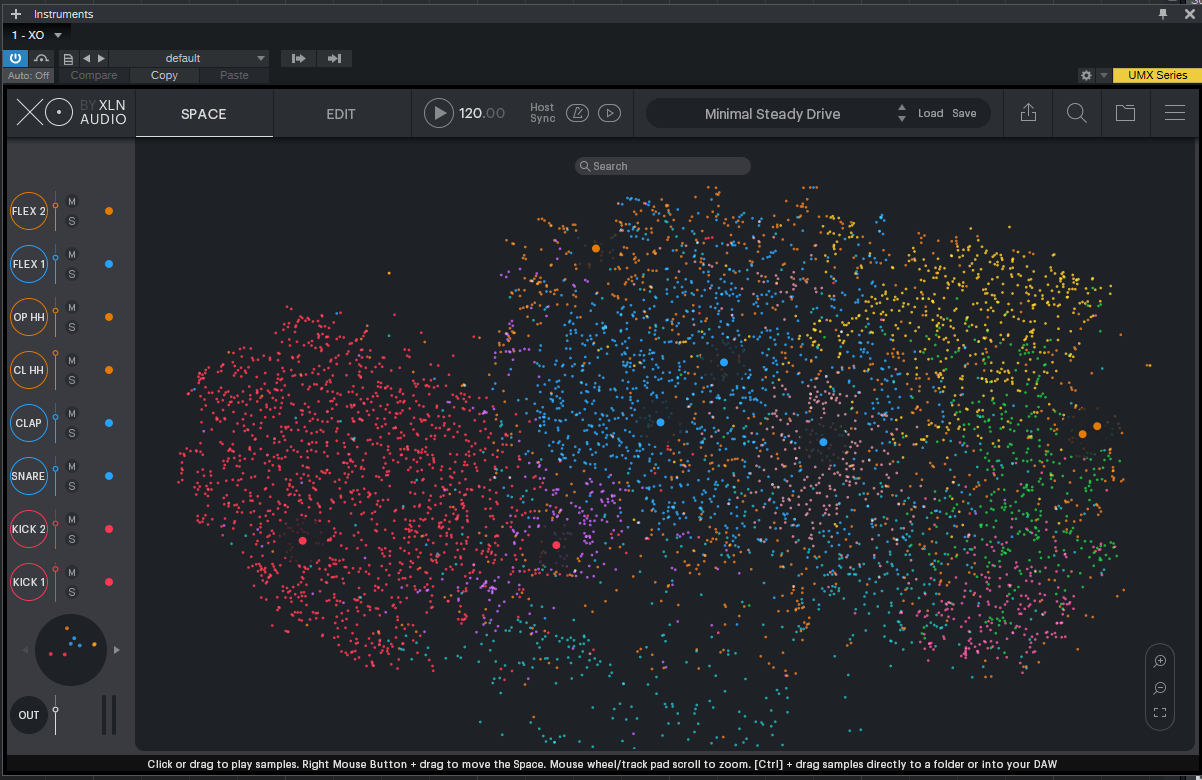The height and width of the screenshot is (780, 1202).
Task: Select the KICK 2 instrument circle
Action: [x=29, y=529]
